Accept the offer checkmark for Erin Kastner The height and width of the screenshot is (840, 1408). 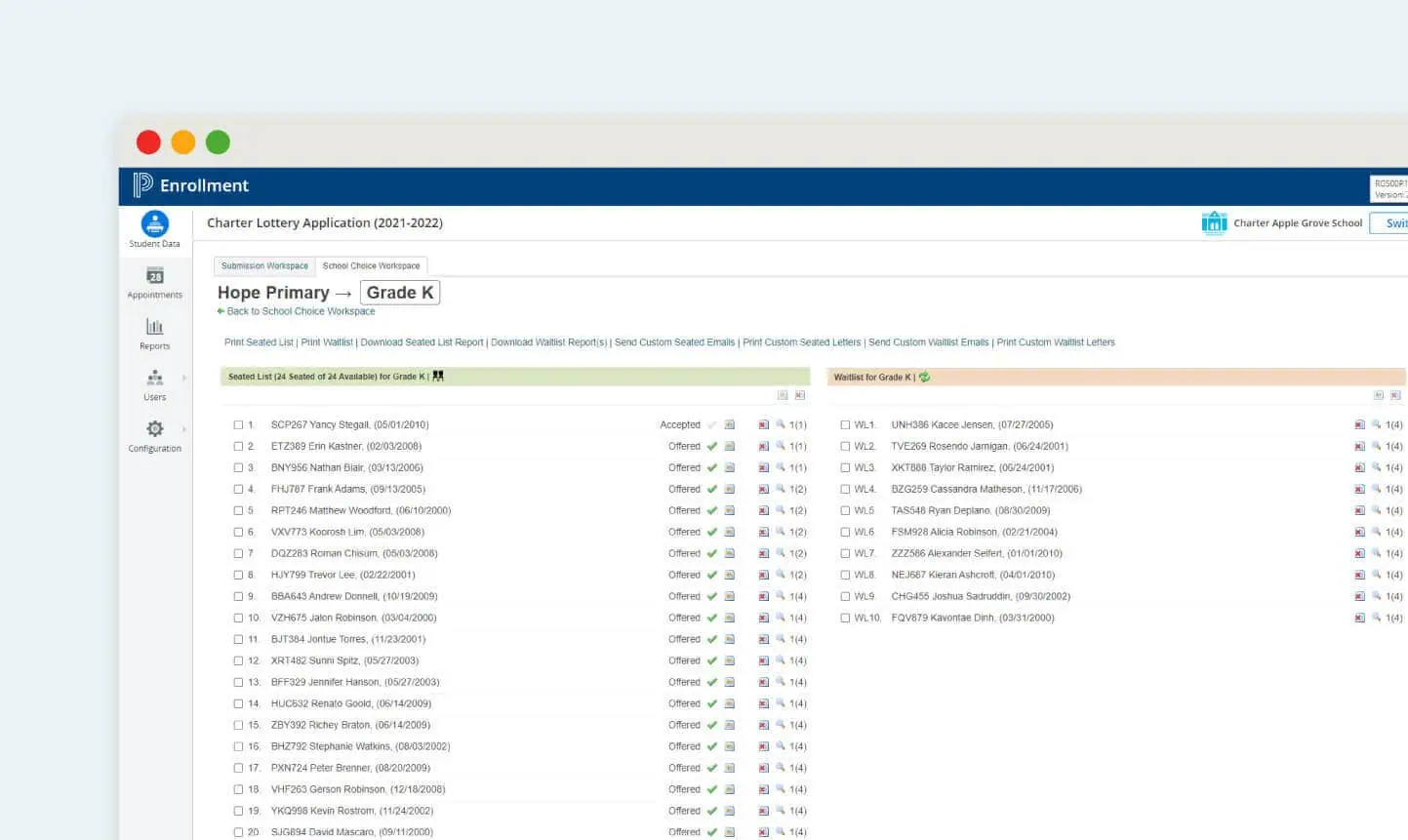(x=712, y=446)
